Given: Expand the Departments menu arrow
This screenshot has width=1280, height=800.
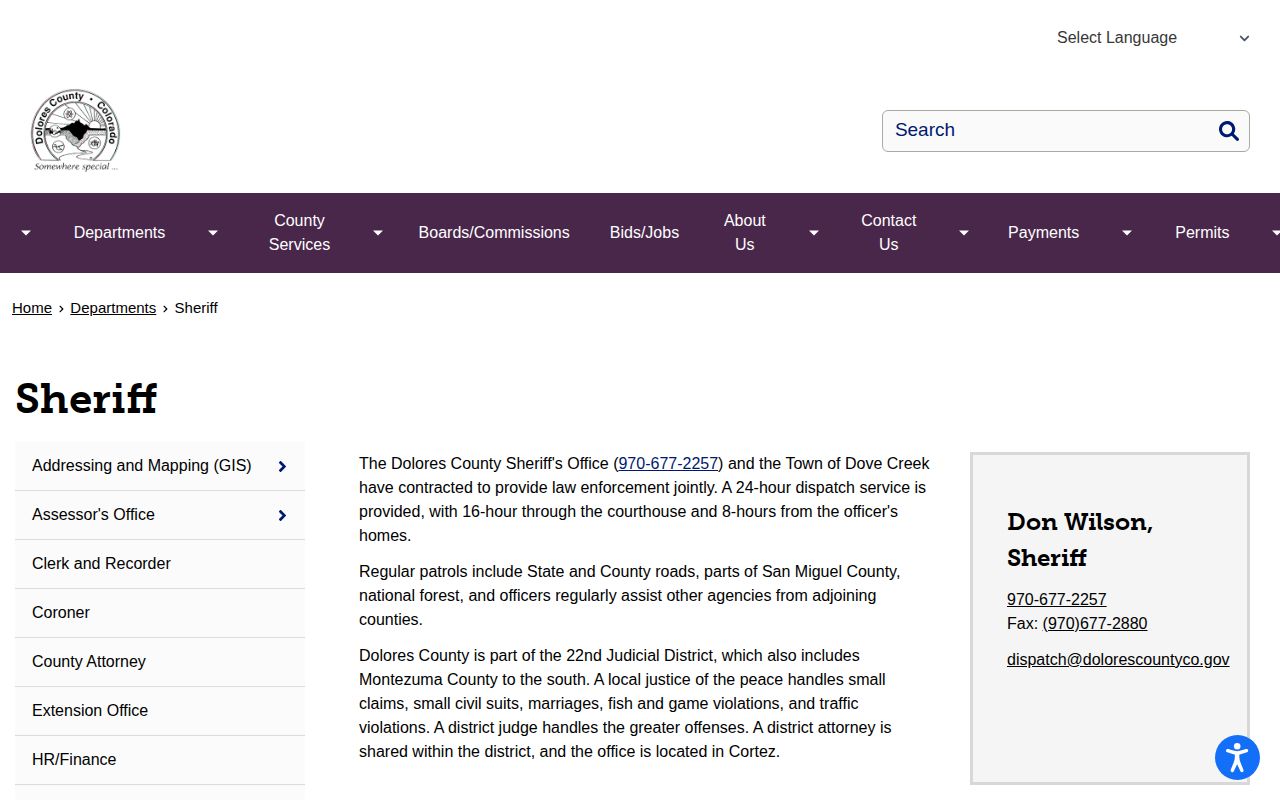Looking at the screenshot, I should tap(213, 233).
